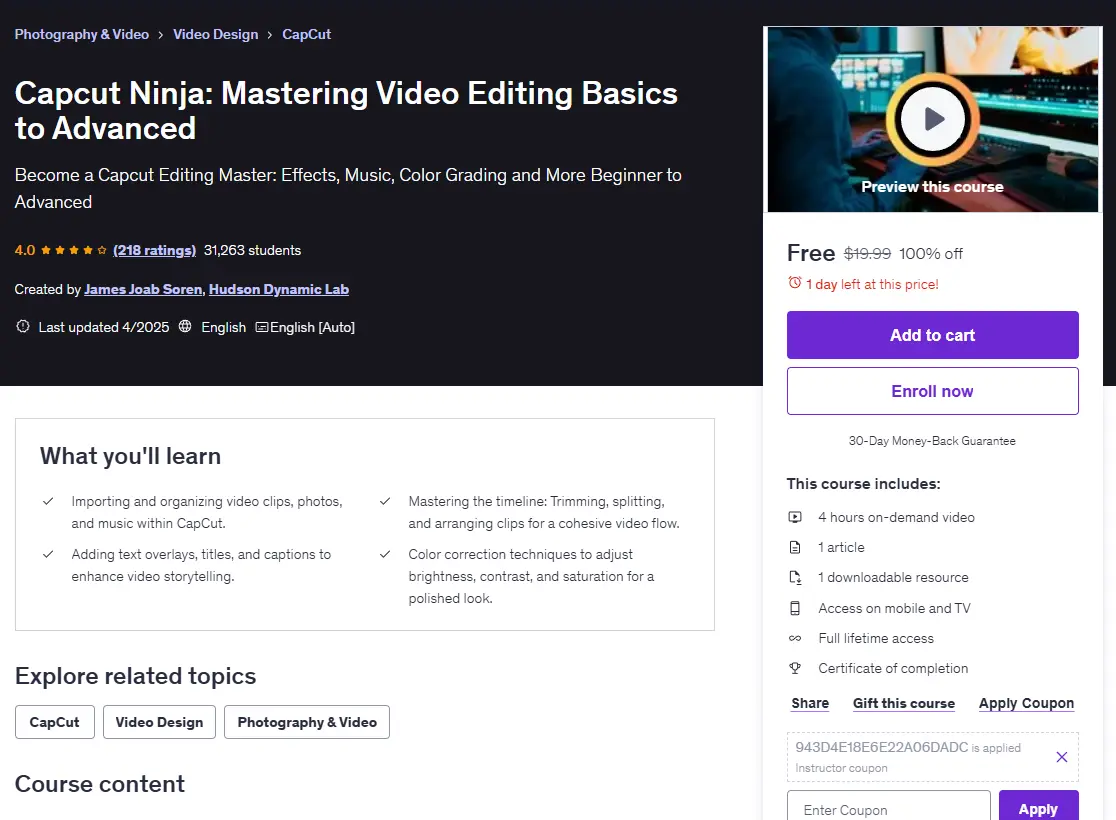
Task: Click the mobile device icon
Action: (x=795, y=609)
